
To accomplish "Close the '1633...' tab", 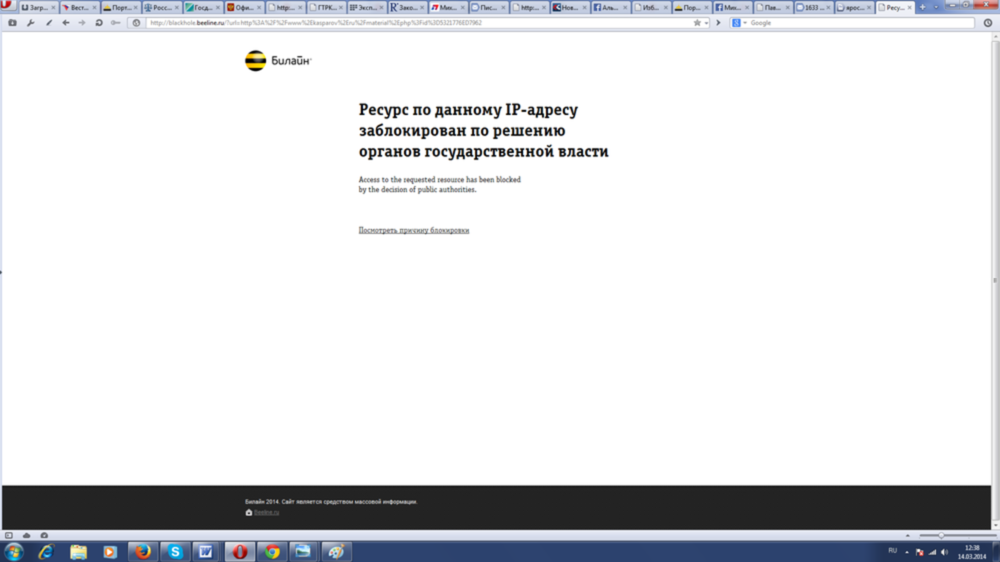I will 828,8.
